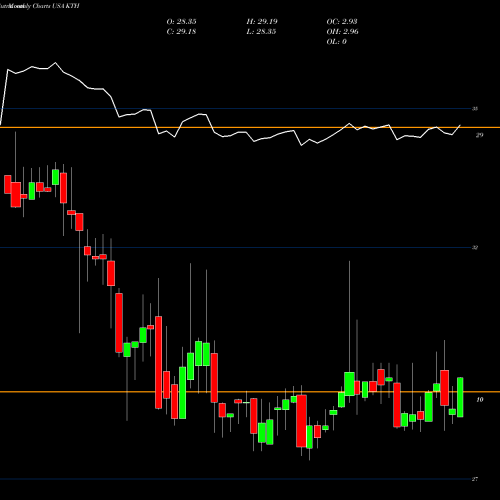Screen dimensions: 500x500
Task: Click the "29" price axis label
Action: pyautogui.click(x=479, y=135)
